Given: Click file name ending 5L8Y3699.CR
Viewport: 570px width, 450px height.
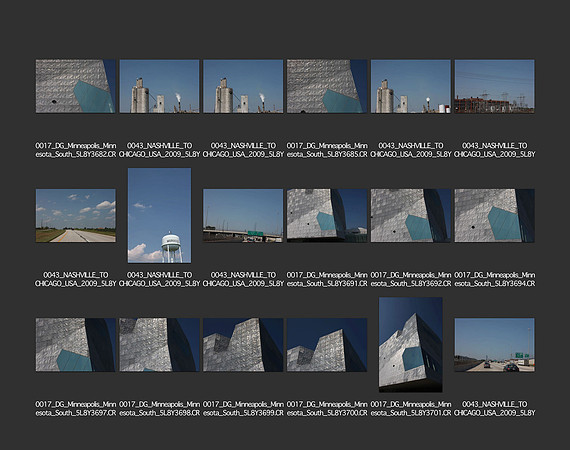Looking at the screenshot, I should pyautogui.click(x=243, y=409).
